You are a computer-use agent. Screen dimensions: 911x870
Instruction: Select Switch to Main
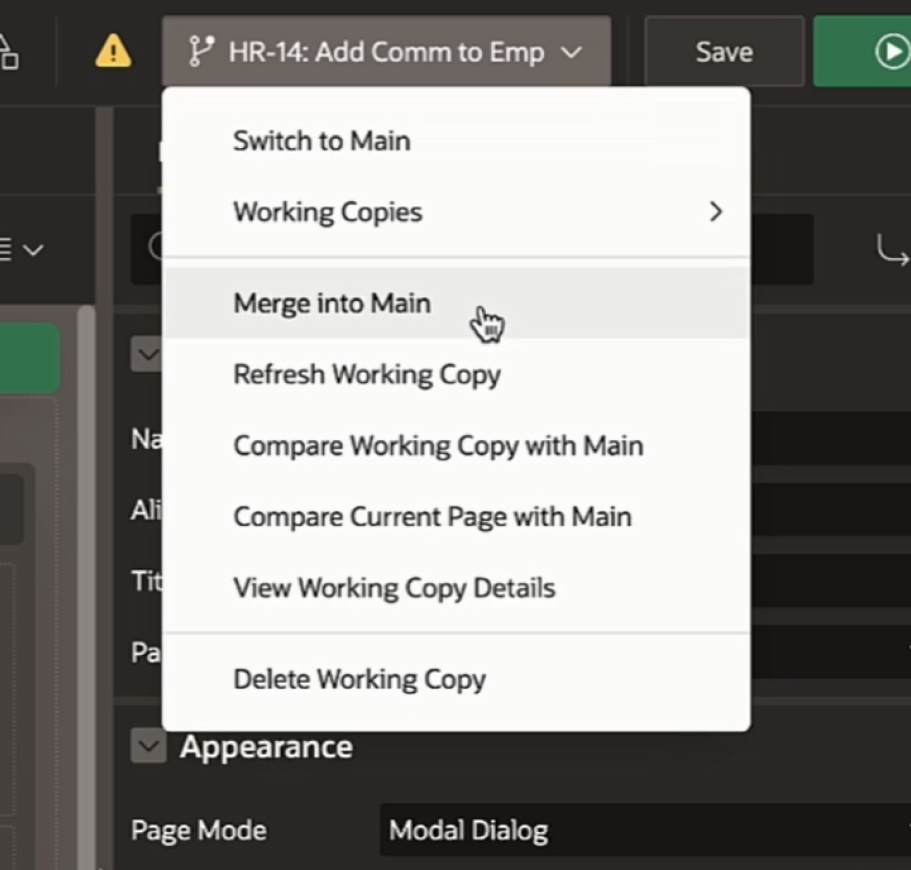click(321, 141)
